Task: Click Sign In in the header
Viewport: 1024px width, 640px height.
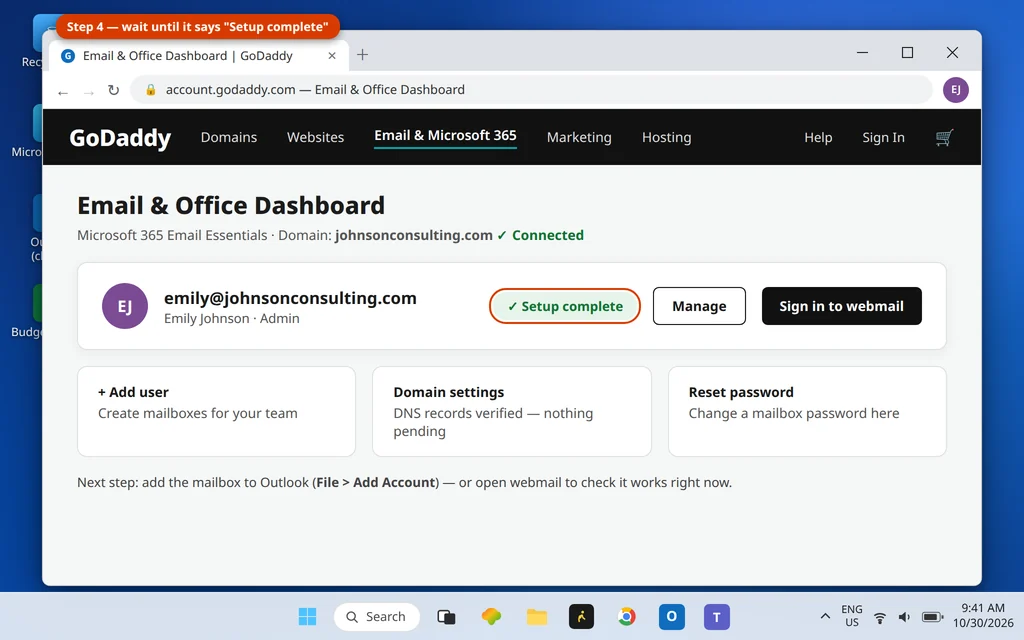Action: (x=884, y=137)
